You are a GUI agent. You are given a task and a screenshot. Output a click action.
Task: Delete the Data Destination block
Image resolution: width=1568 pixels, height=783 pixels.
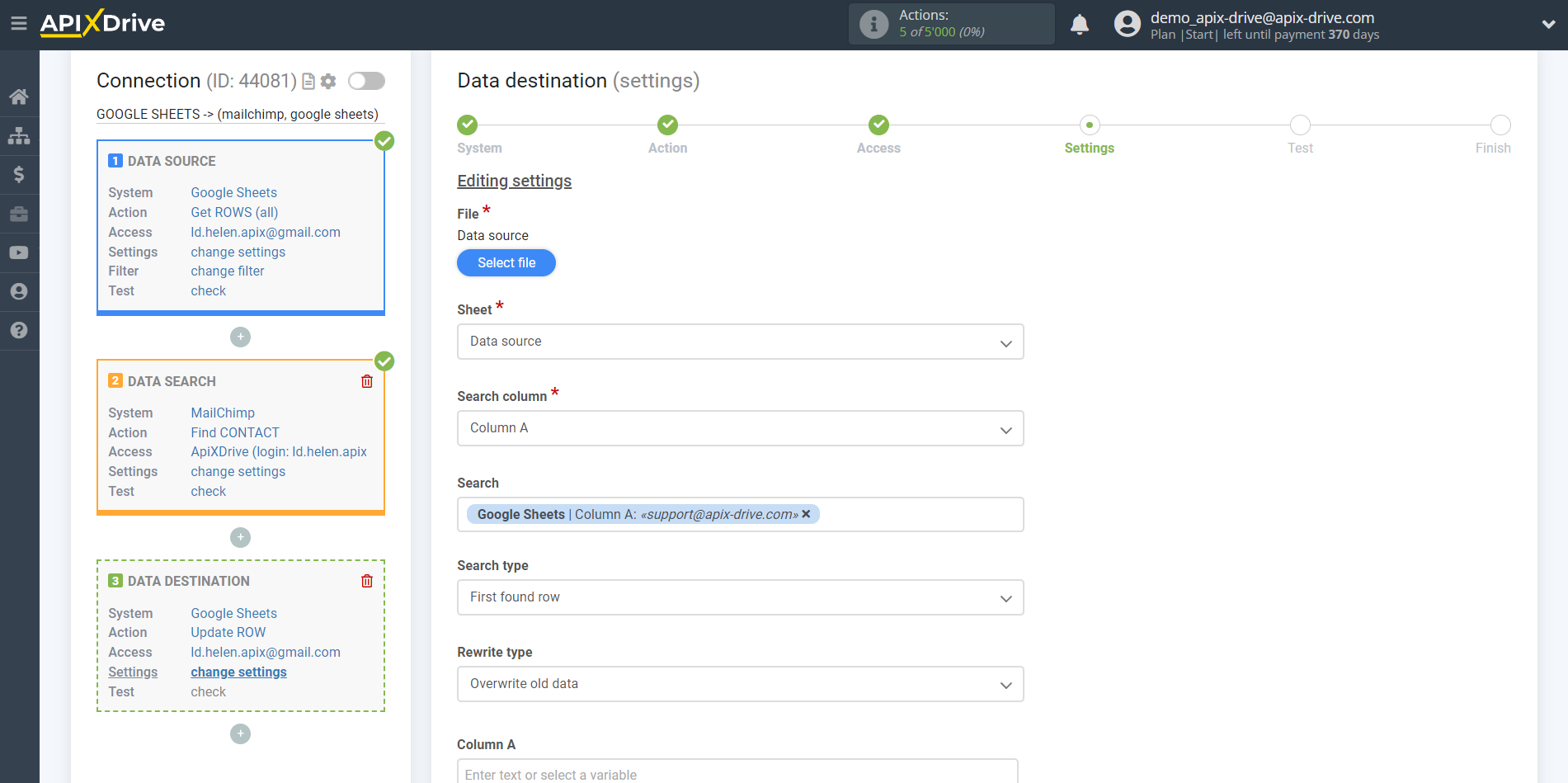(367, 581)
